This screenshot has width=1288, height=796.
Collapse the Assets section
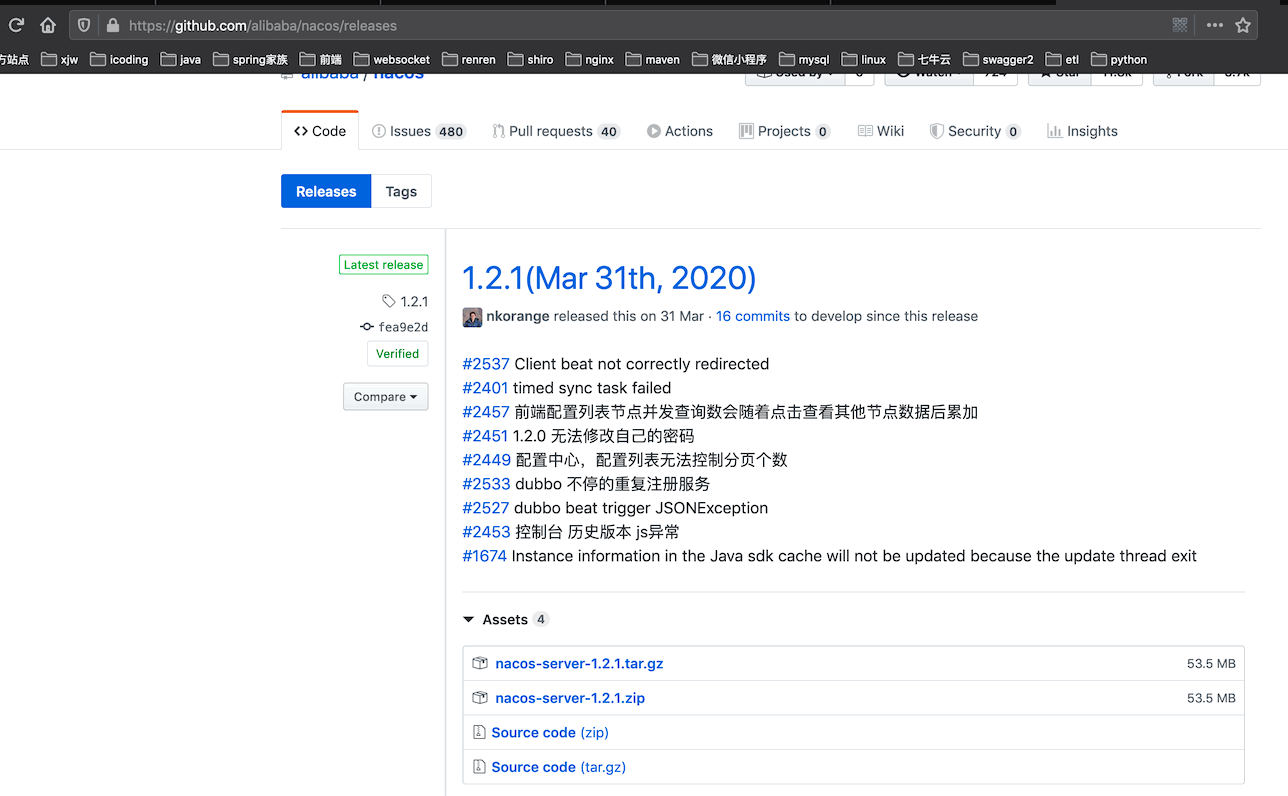(505, 620)
